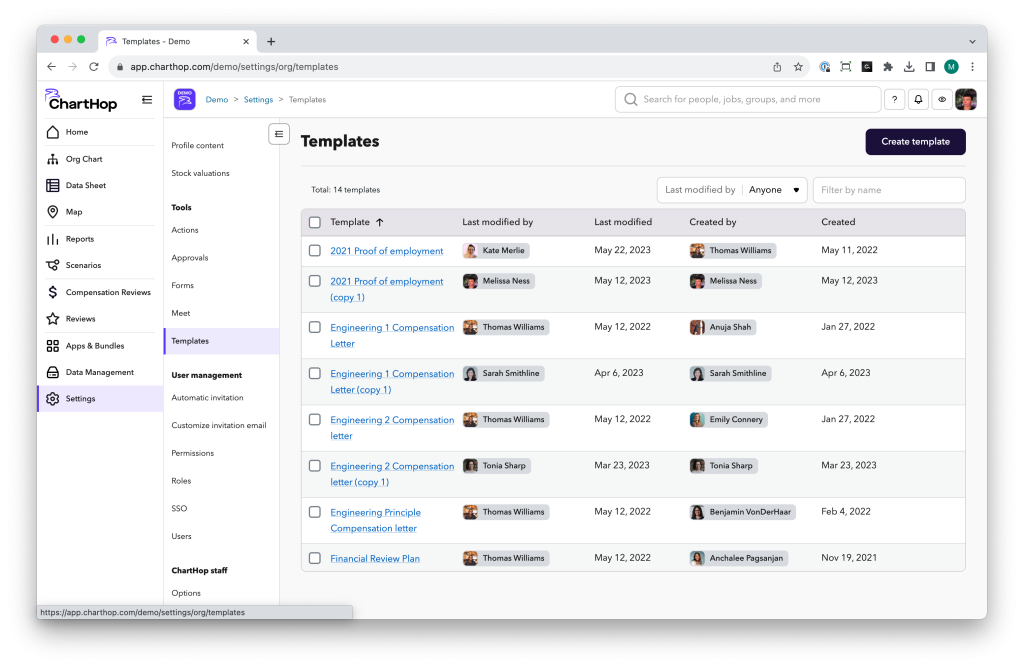1024x668 pixels.
Task: Click the notifications bell icon
Action: pyautogui.click(x=918, y=100)
